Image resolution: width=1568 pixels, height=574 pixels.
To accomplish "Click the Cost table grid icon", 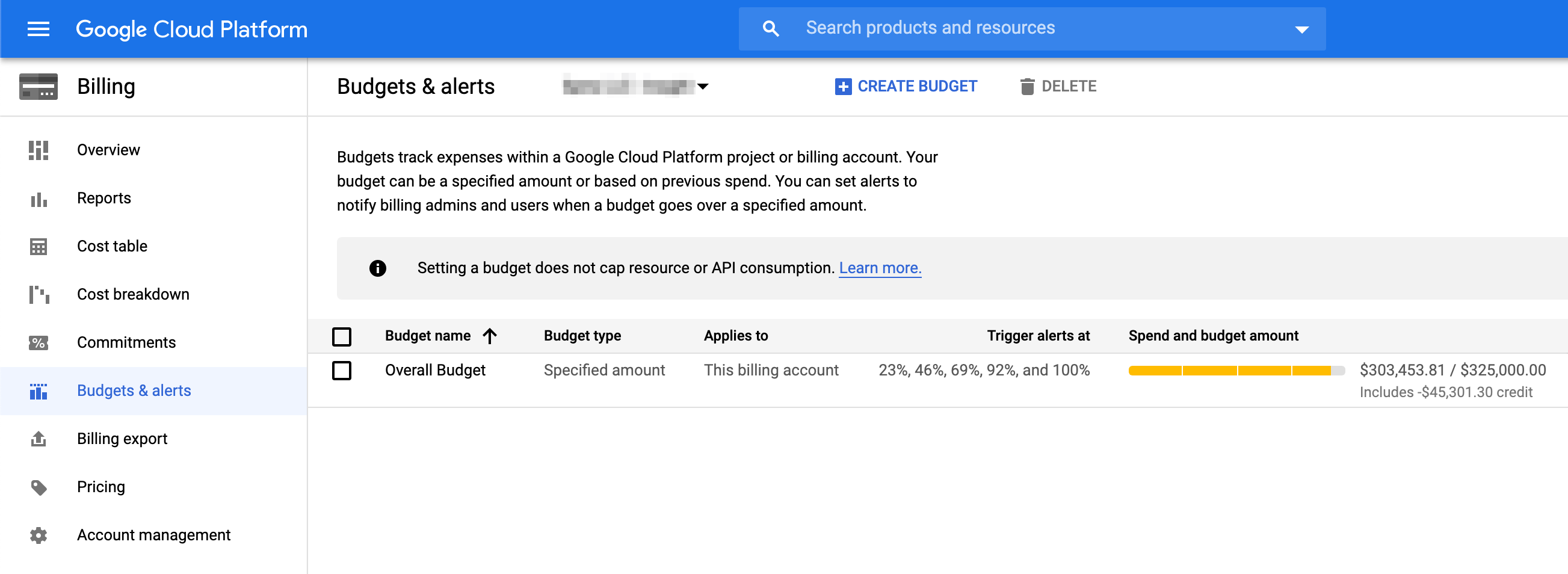I will [x=39, y=247].
